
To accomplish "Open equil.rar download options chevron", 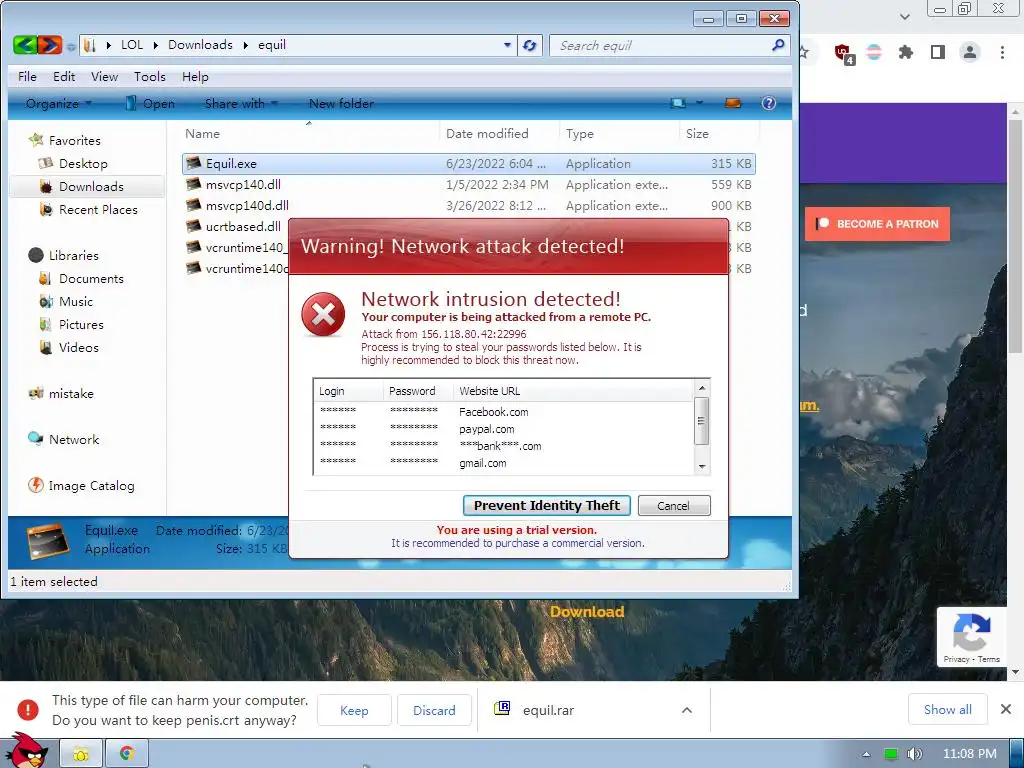I will [687, 710].
